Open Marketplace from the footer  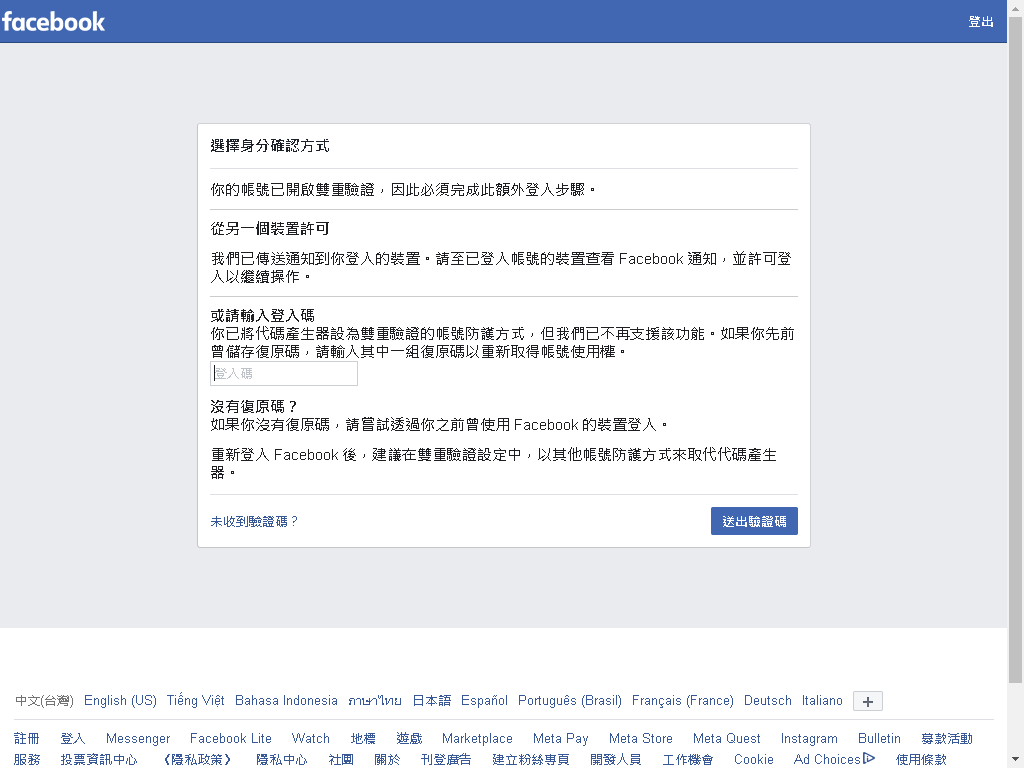(x=477, y=738)
